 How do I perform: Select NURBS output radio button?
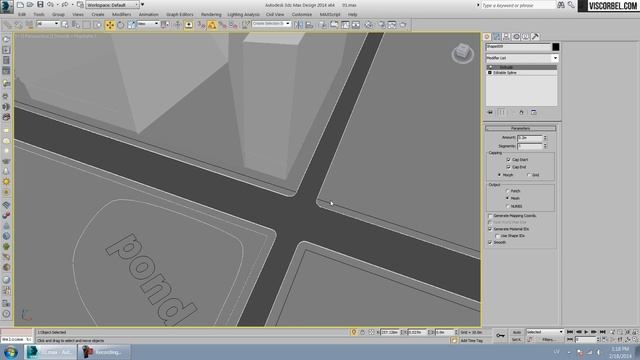[508, 206]
